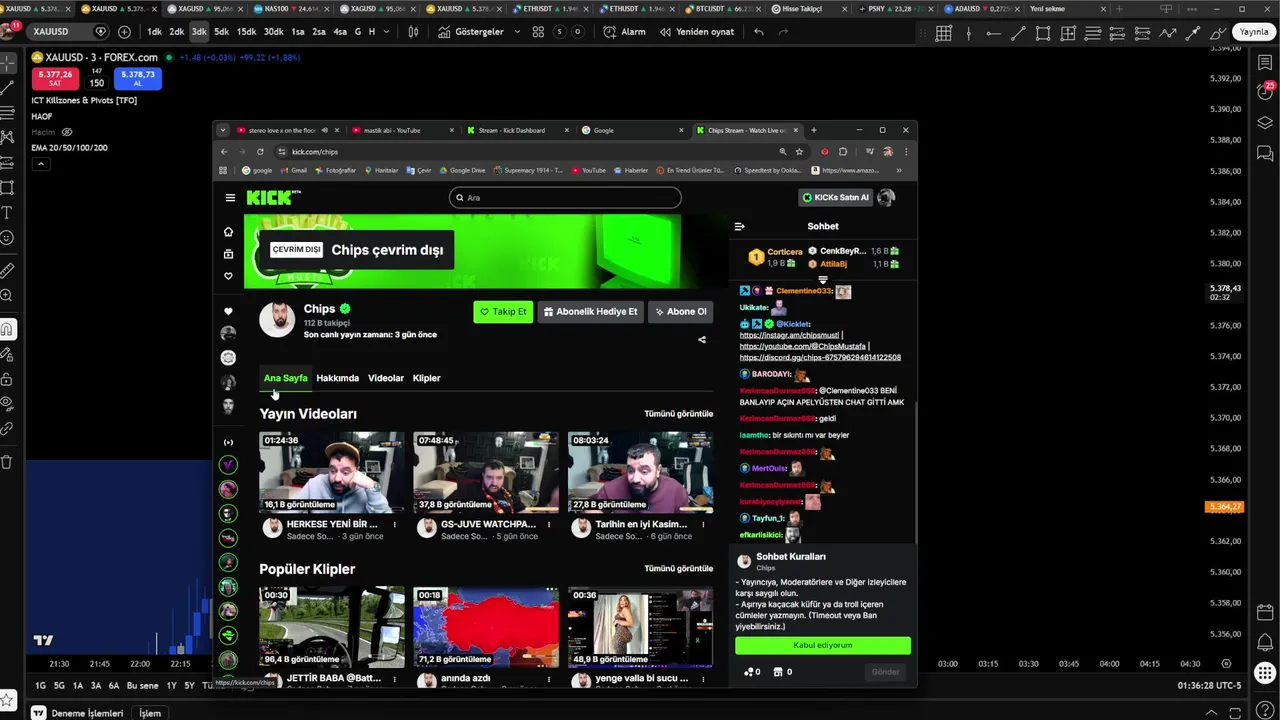Toggle the 3dk timeframe
Image resolution: width=1280 pixels, height=720 pixels.
pyautogui.click(x=199, y=32)
